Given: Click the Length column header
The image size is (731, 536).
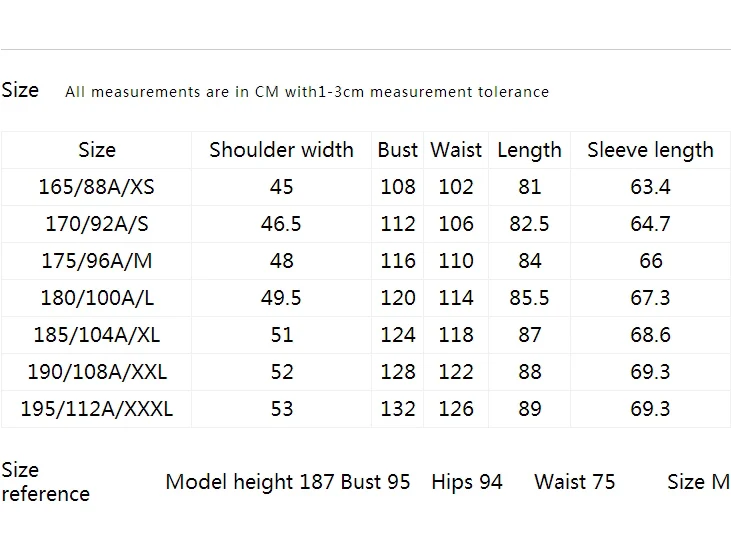Looking at the screenshot, I should pos(529,151).
